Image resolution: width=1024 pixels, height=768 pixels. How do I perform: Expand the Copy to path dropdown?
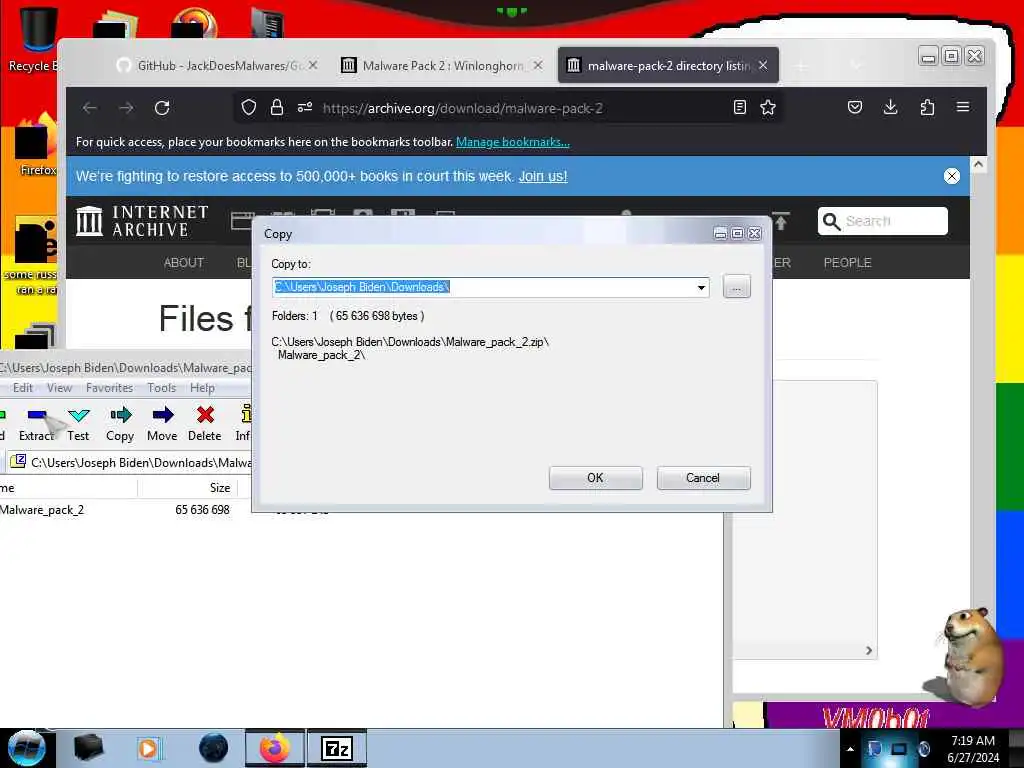pyautogui.click(x=701, y=287)
